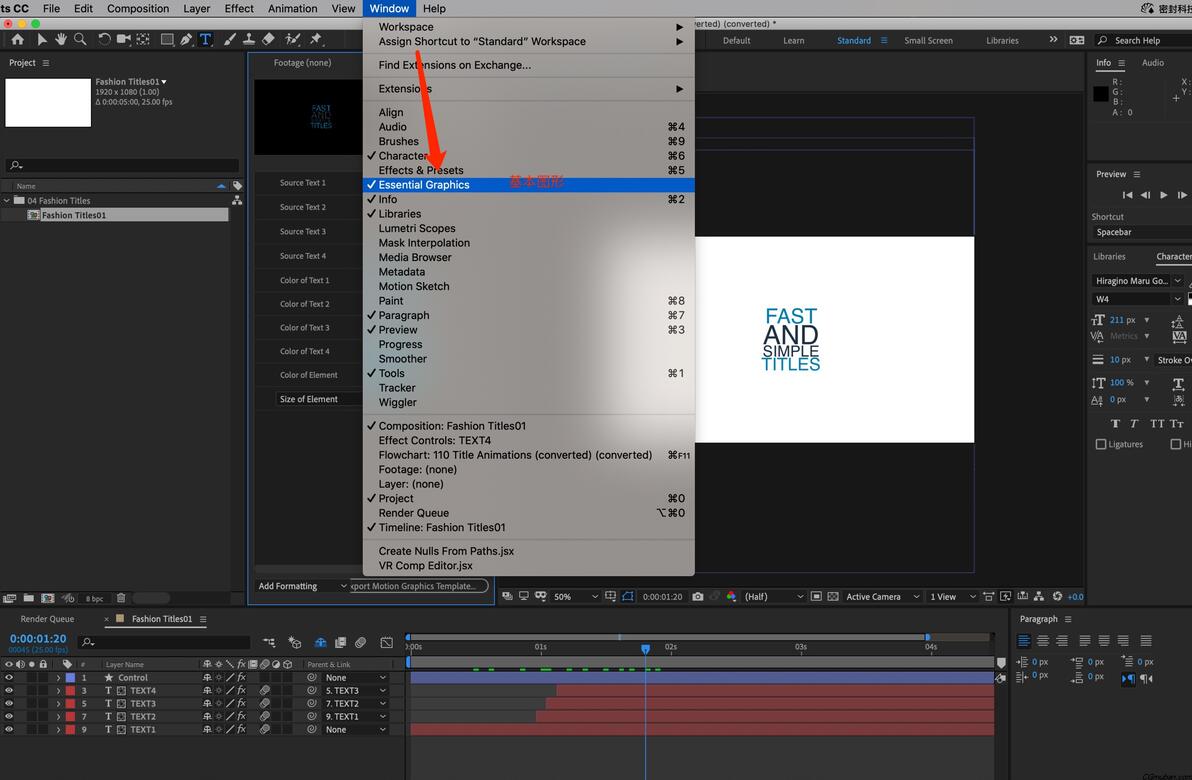
Task: Select the Hand tool
Action: pos(60,40)
